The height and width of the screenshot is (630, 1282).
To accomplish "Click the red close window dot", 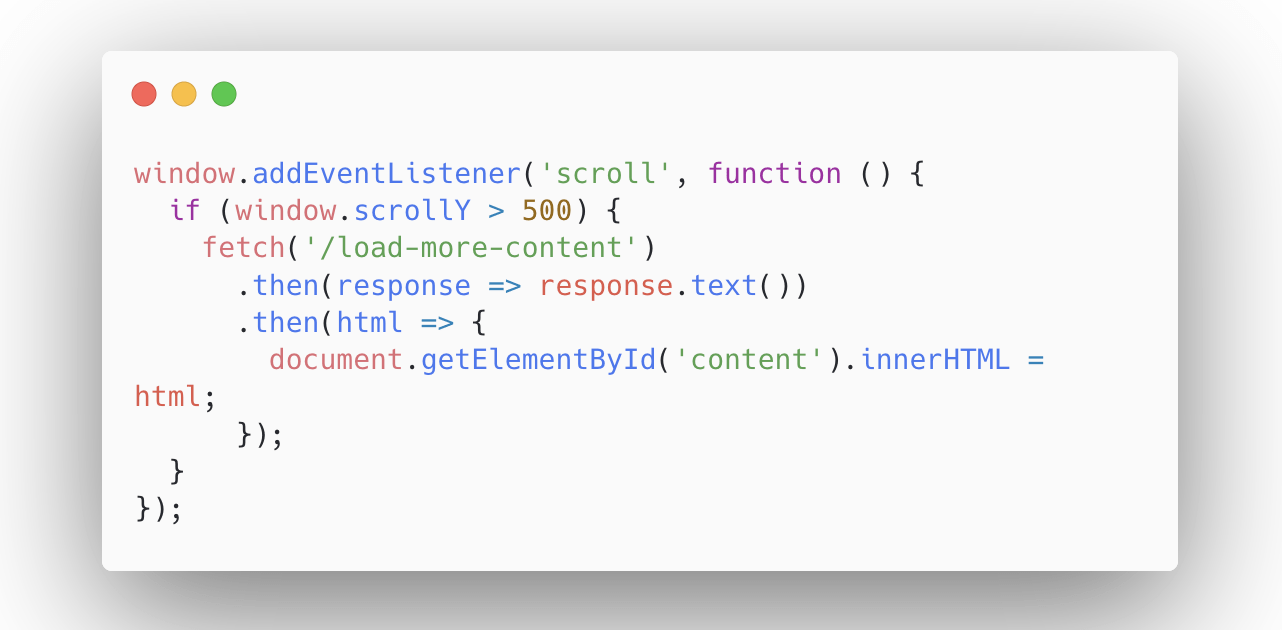I will click(x=144, y=94).
